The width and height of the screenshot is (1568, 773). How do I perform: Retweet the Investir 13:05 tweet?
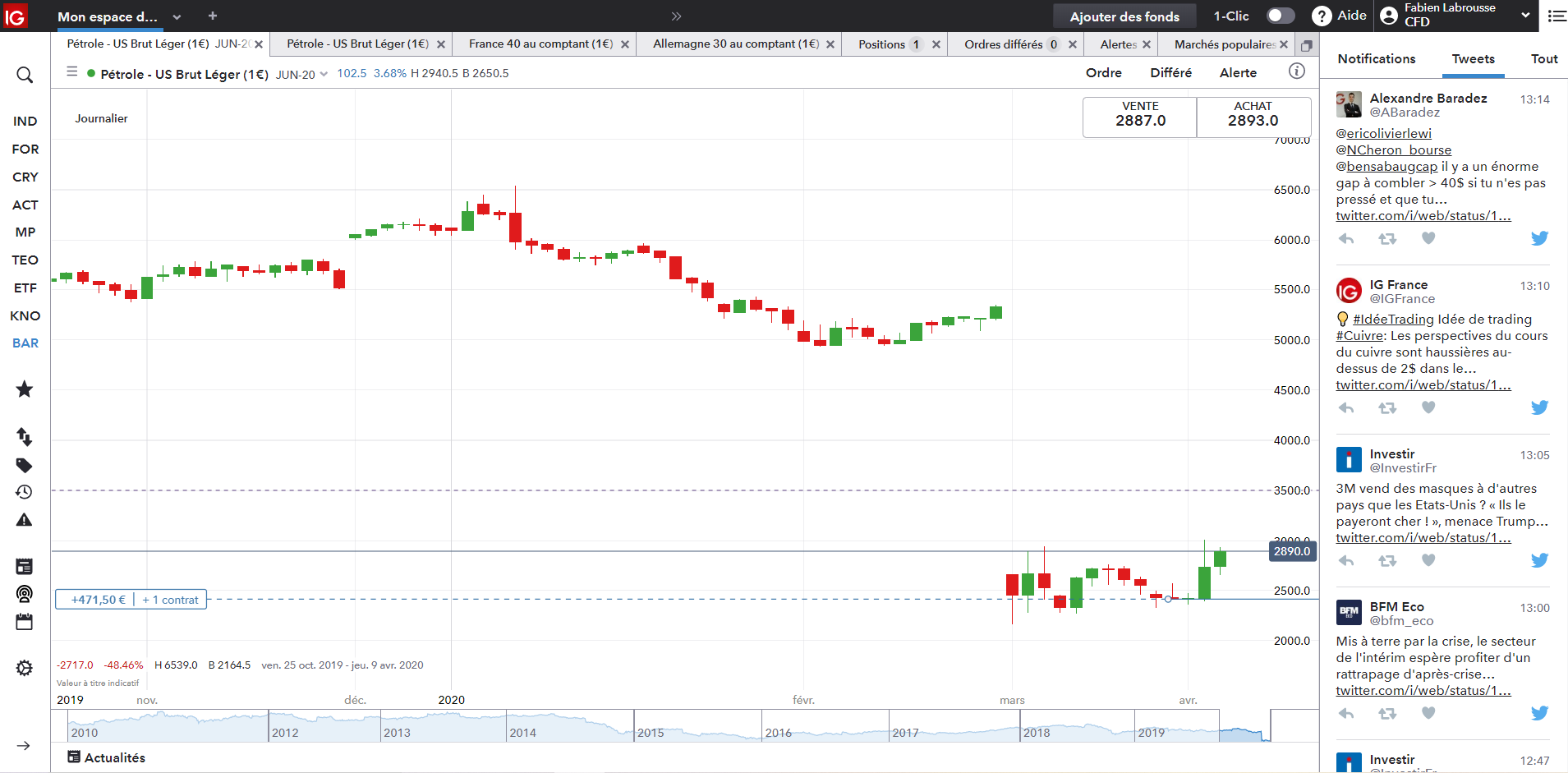coord(1387,561)
